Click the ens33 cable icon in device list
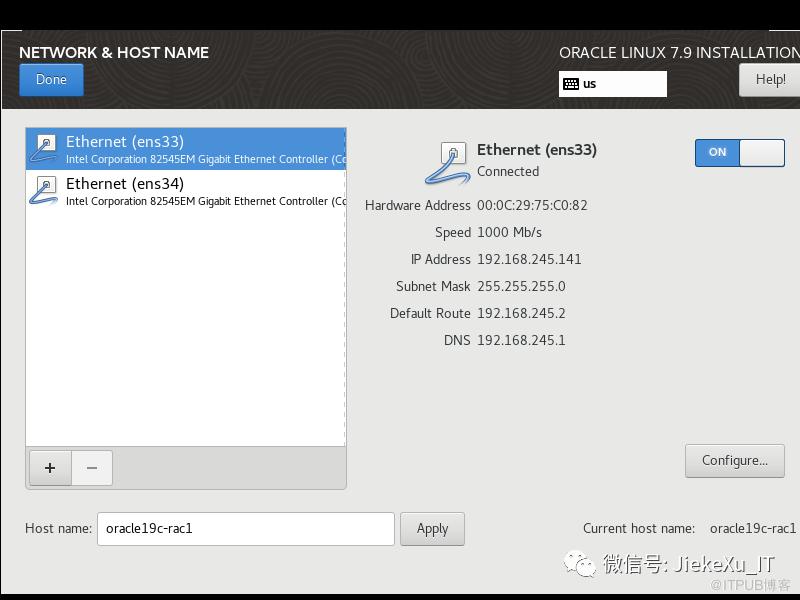Viewport: 800px width, 600px height. pyautogui.click(x=44, y=149)
